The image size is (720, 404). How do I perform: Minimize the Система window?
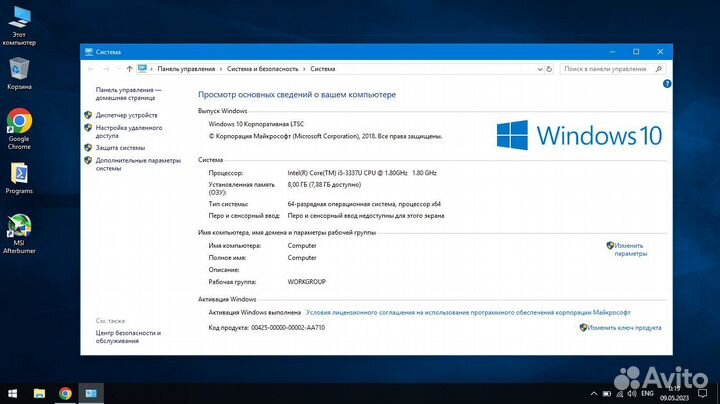(x=612, y=52)
